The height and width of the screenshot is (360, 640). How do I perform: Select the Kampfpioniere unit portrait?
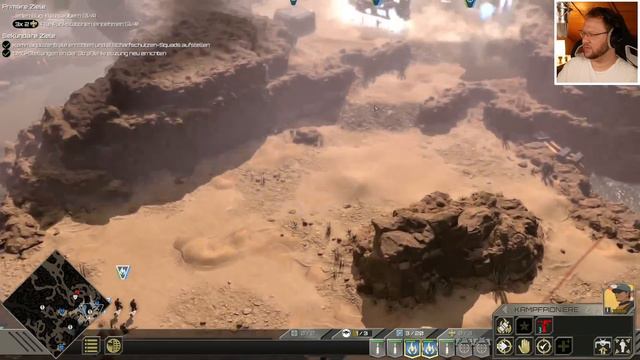(x=619, y=299)
